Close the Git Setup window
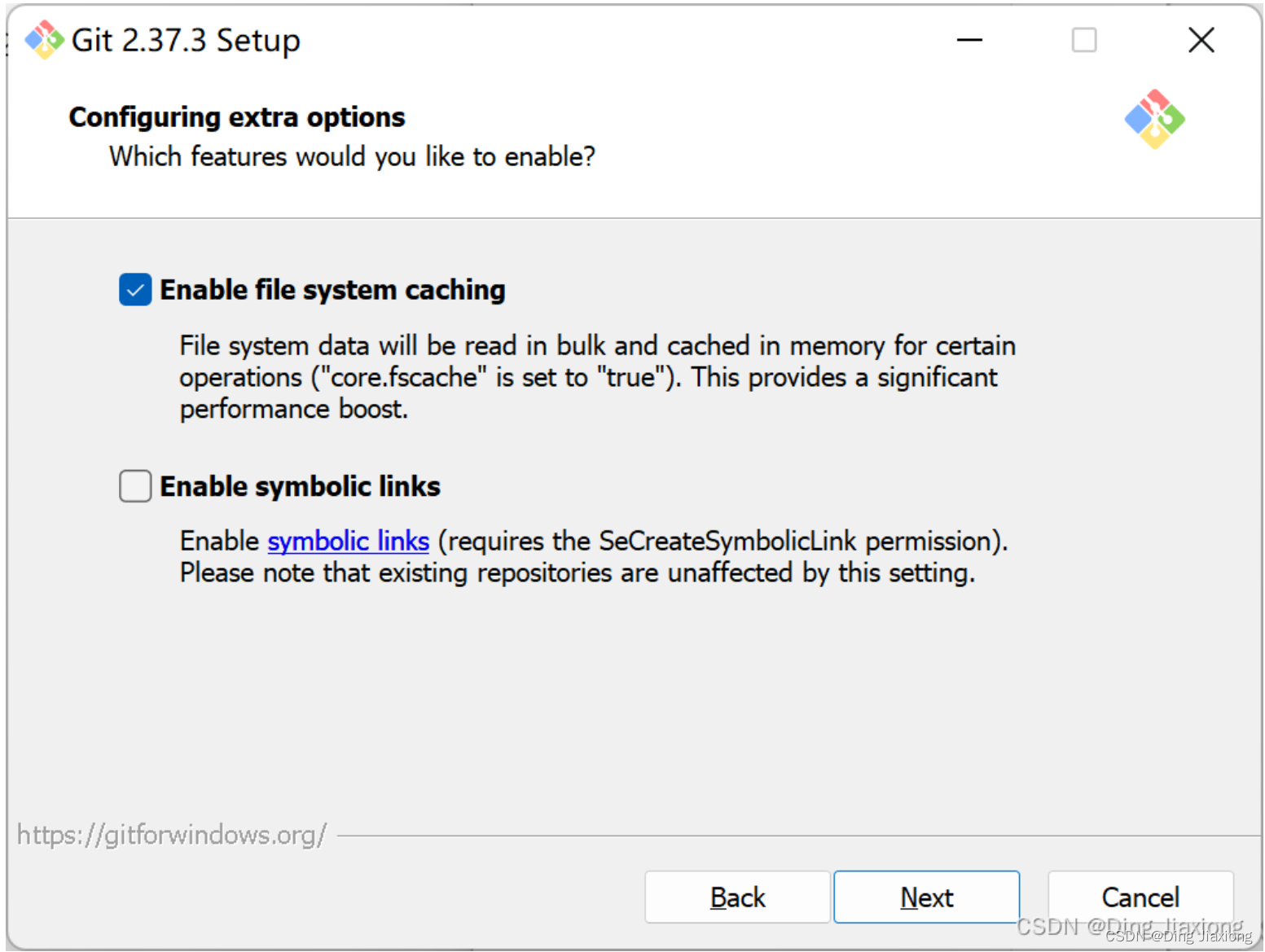This screenshot has height=952, width=1265. pyautogui.click(x=1201, y=40)
